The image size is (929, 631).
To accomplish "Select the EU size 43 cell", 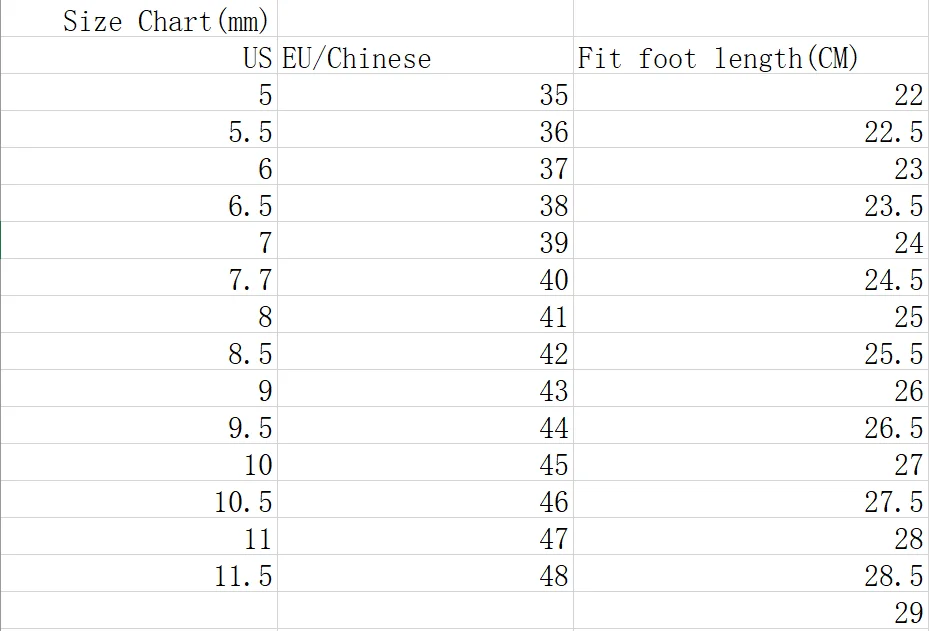I will pos(425,389).
